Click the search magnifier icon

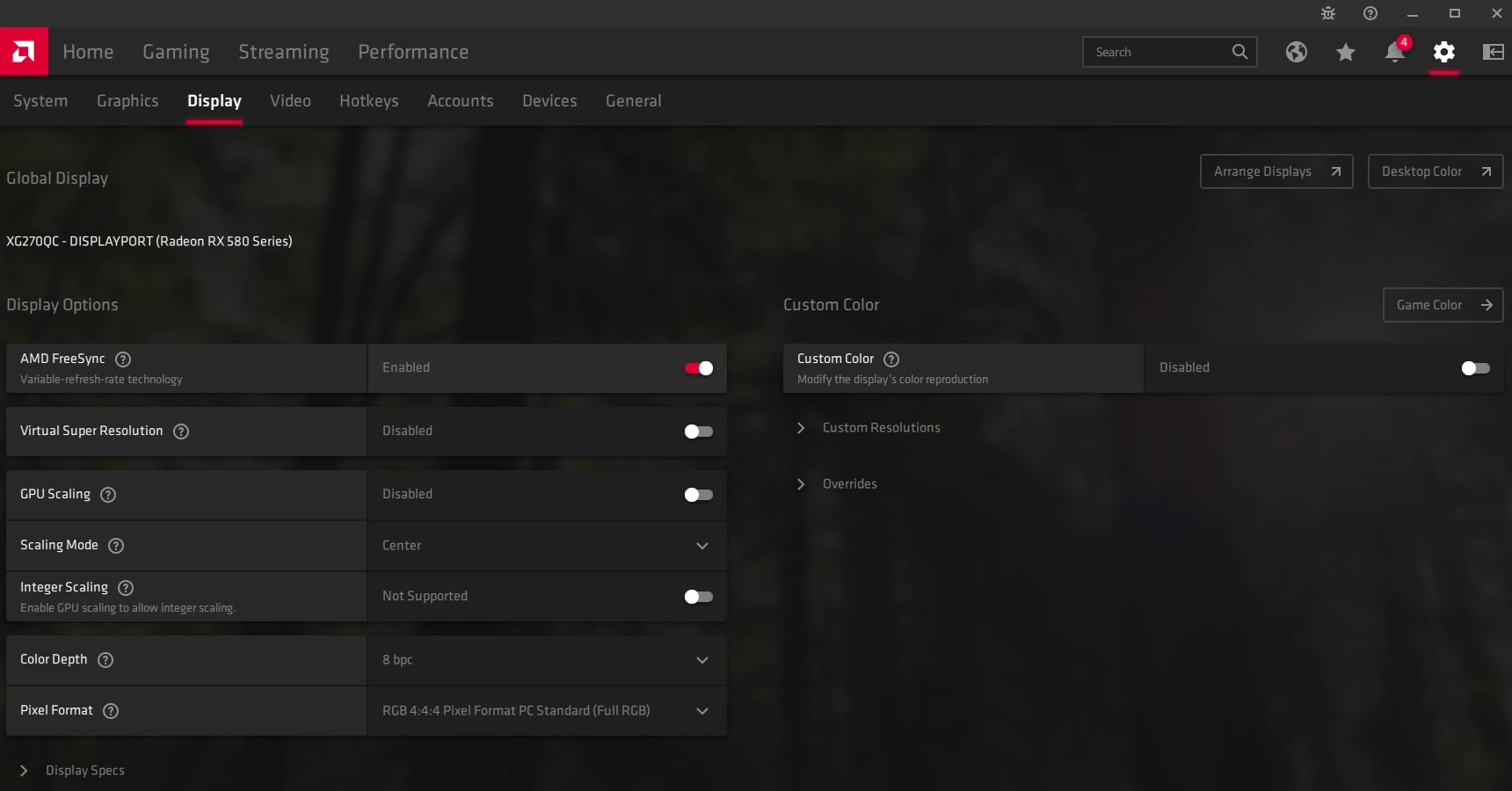(x=1239, y=52)
